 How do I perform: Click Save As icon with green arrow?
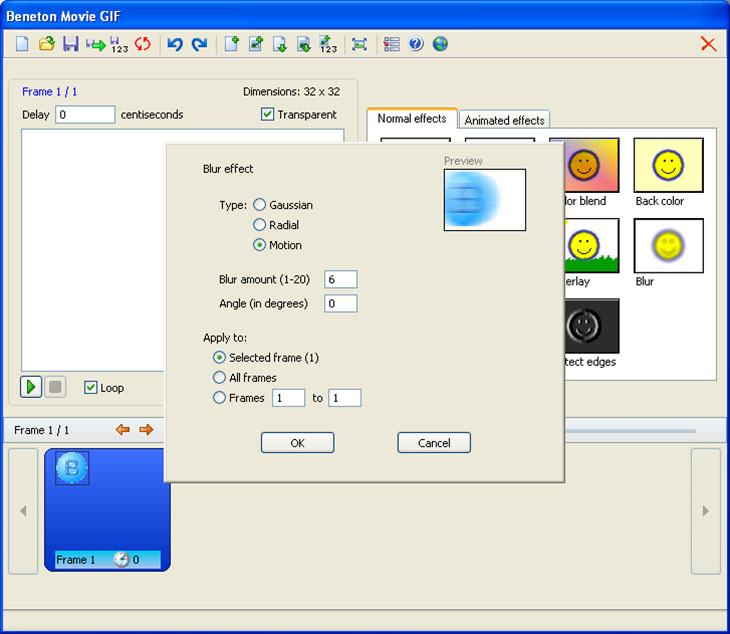[x=96, y=45]
